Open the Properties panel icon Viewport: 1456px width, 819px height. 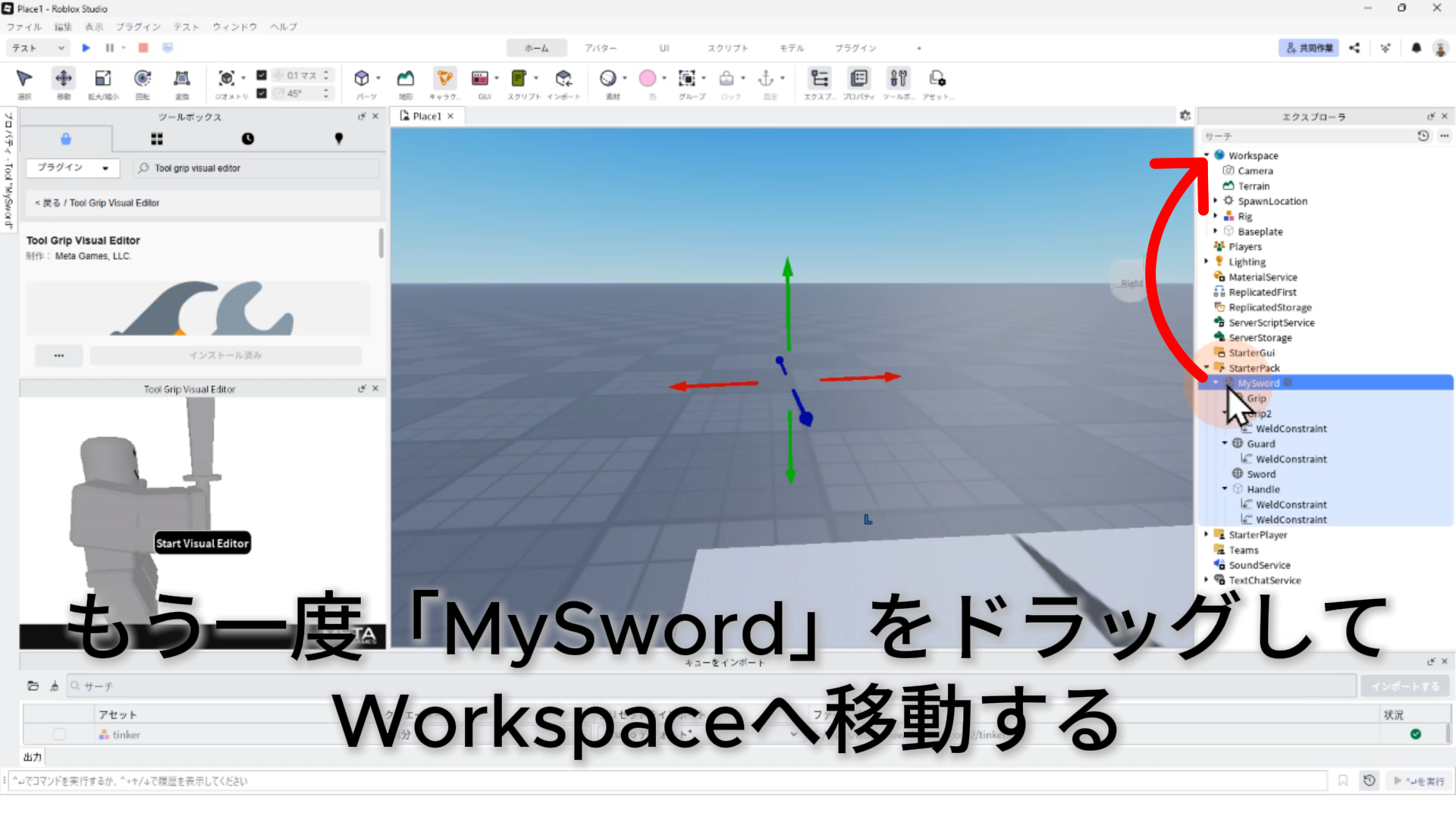pos(859,79)
